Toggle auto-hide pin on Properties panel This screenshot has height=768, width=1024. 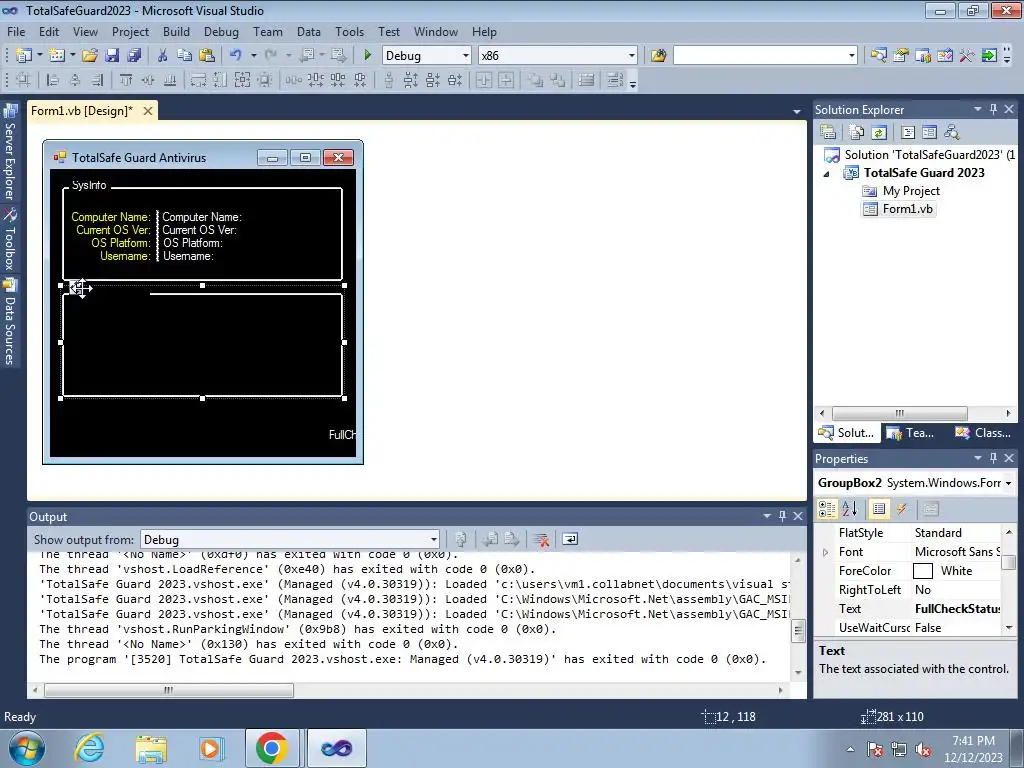coord(993,458)
